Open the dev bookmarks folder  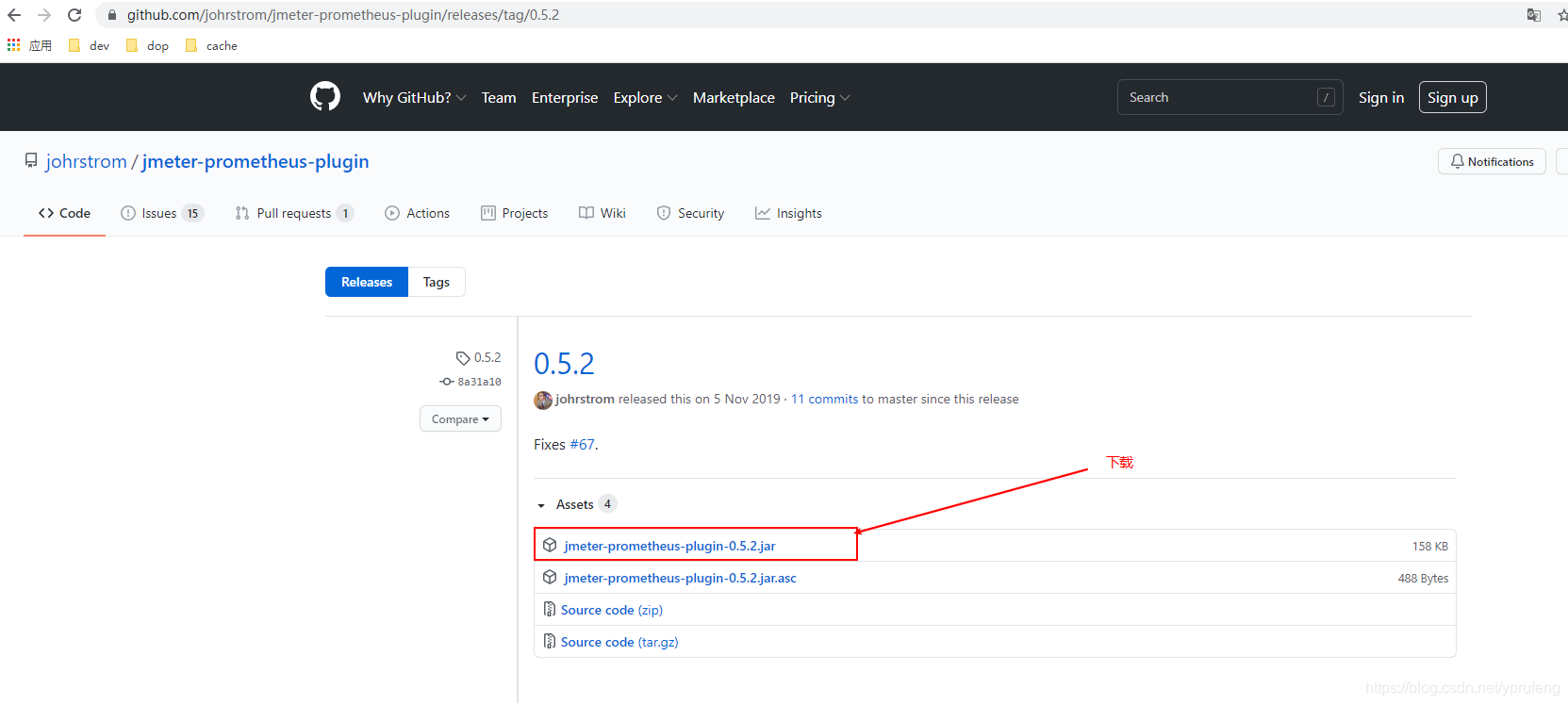tap(89, 45)
